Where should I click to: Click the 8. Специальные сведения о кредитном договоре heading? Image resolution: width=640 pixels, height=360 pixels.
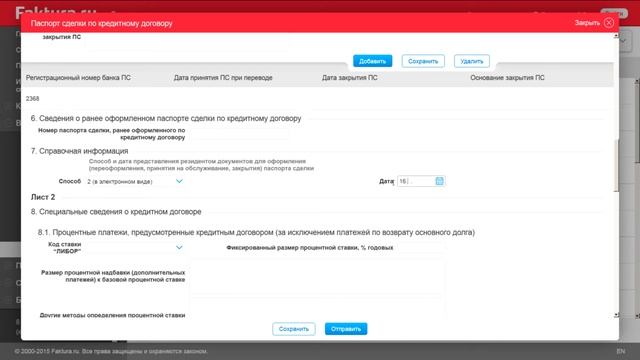(x=116, y=212)
